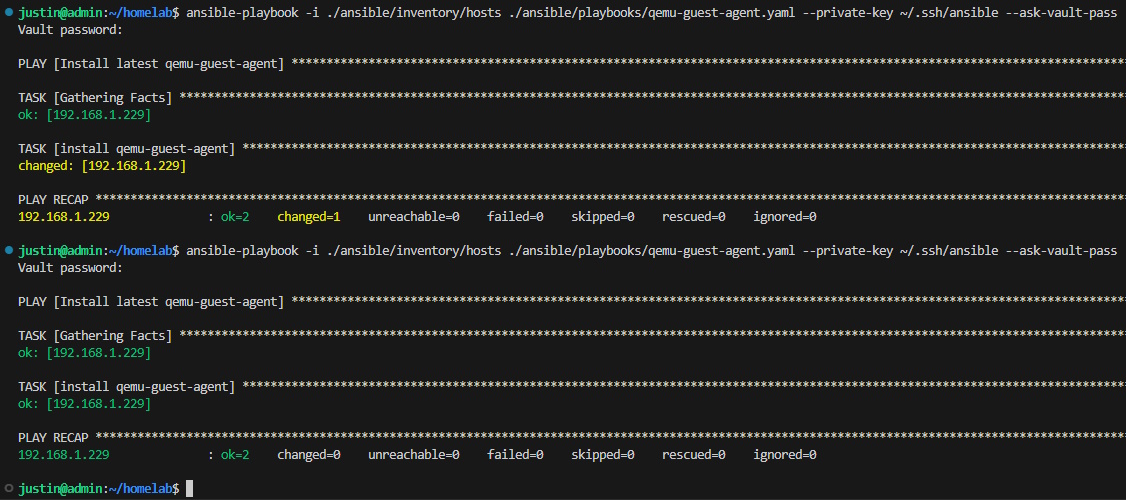Viewport: 1126px width, 500px height.
Task: Click the hollow circle beside the final empty prompt
Action: click(9, 488)
